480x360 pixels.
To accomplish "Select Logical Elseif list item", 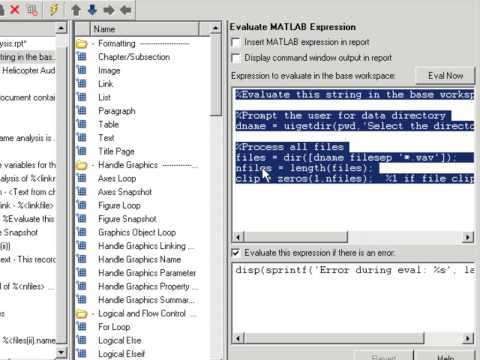I will [121, 354].
